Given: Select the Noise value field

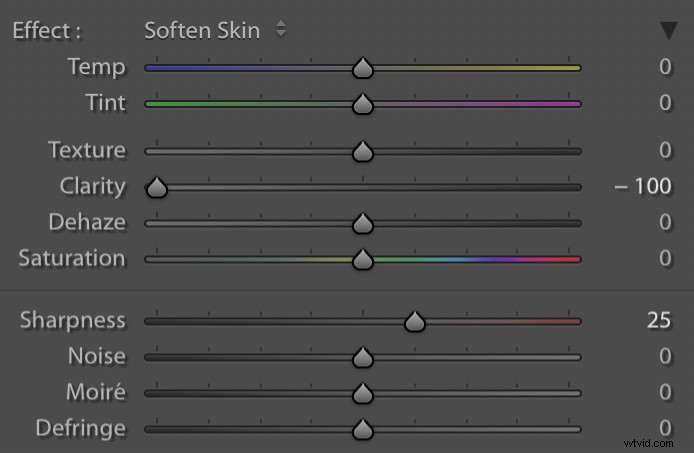Looking at the screenshot, I should pos(665,356).
